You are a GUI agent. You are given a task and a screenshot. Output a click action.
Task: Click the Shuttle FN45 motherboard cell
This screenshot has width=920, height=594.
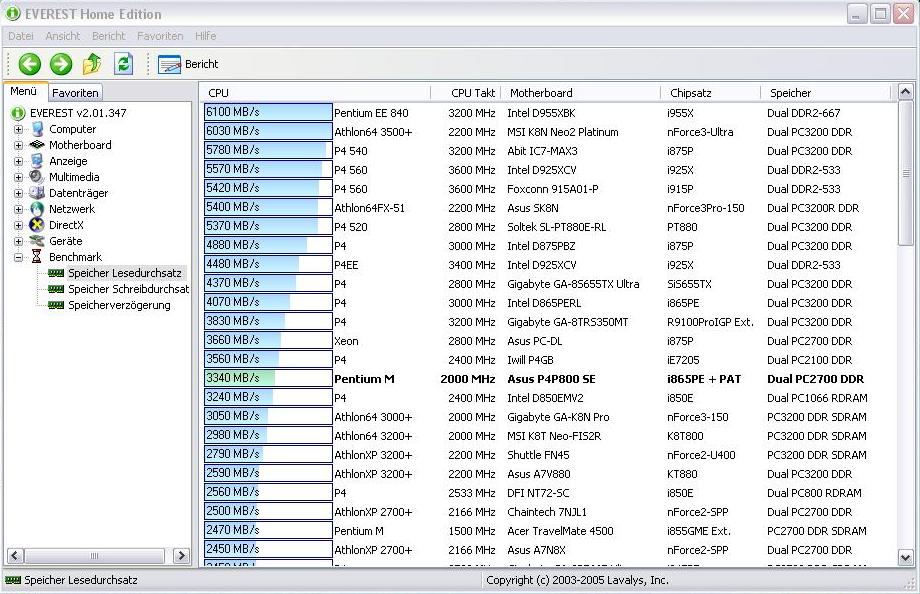(538, 455)
